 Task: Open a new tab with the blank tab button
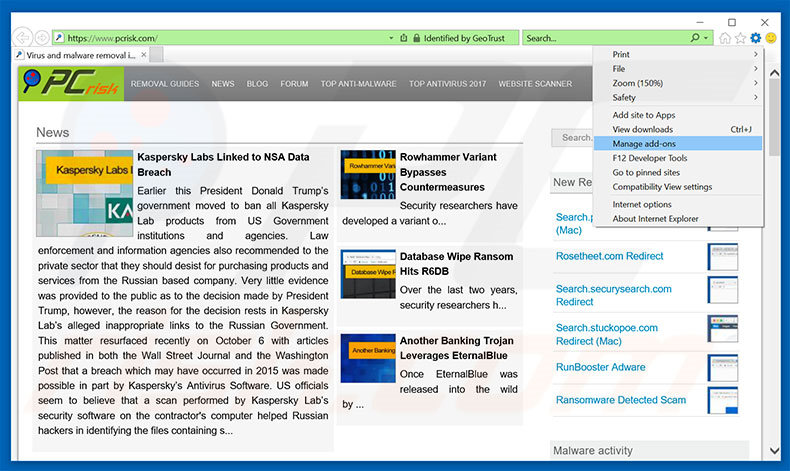(156, 54)
